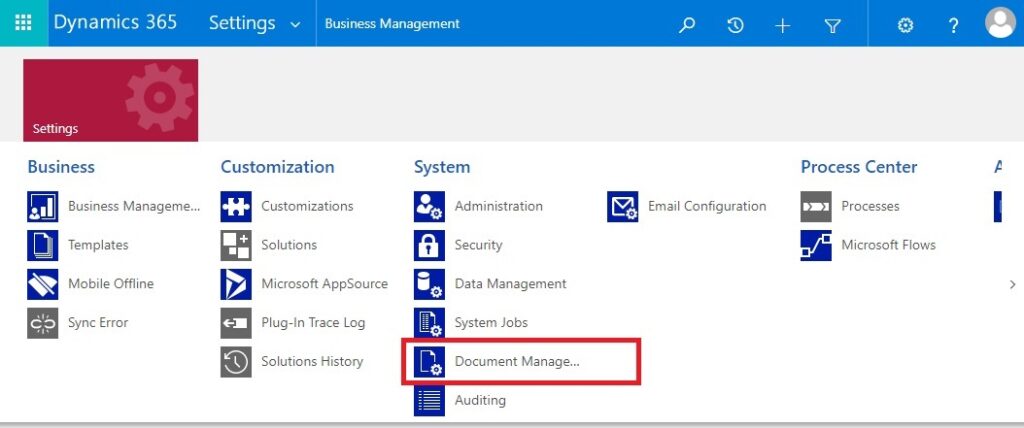Click the Auditing list icon
The height and width of the screenshot is (428, 1024).
(429, 401)
